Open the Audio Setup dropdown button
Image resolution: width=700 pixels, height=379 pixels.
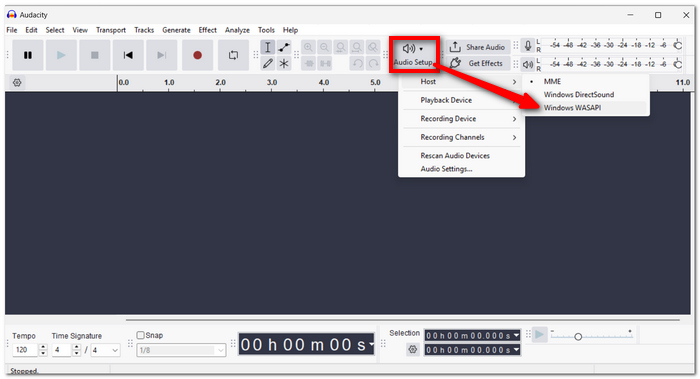tap(414, 54)
